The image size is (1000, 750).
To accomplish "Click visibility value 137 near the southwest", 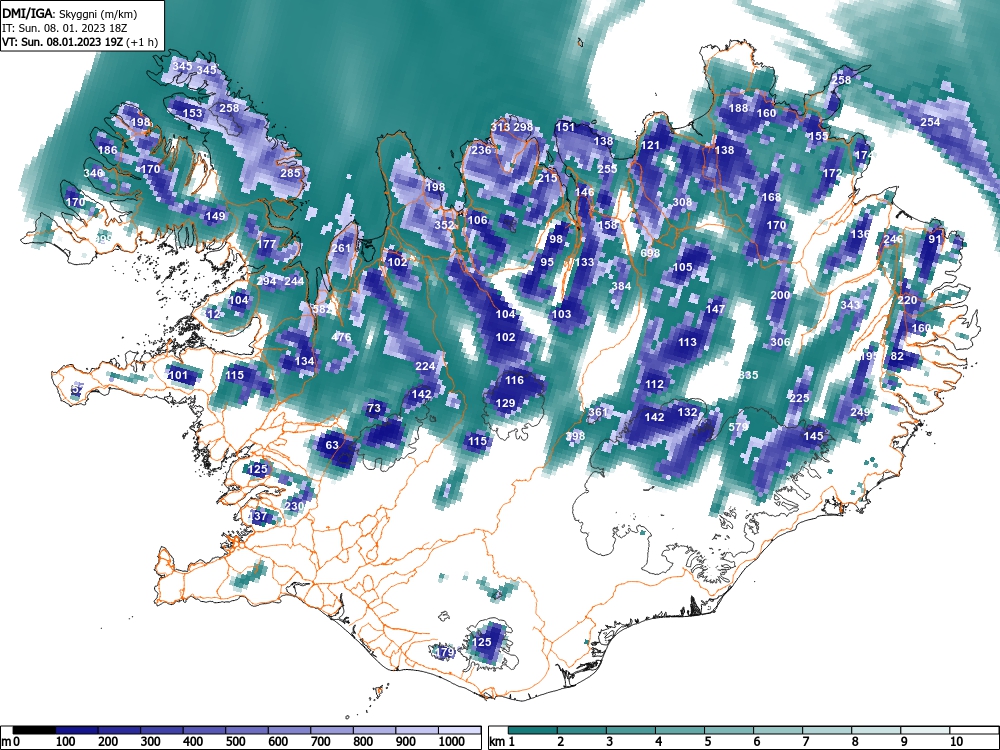I will (258, 516).
